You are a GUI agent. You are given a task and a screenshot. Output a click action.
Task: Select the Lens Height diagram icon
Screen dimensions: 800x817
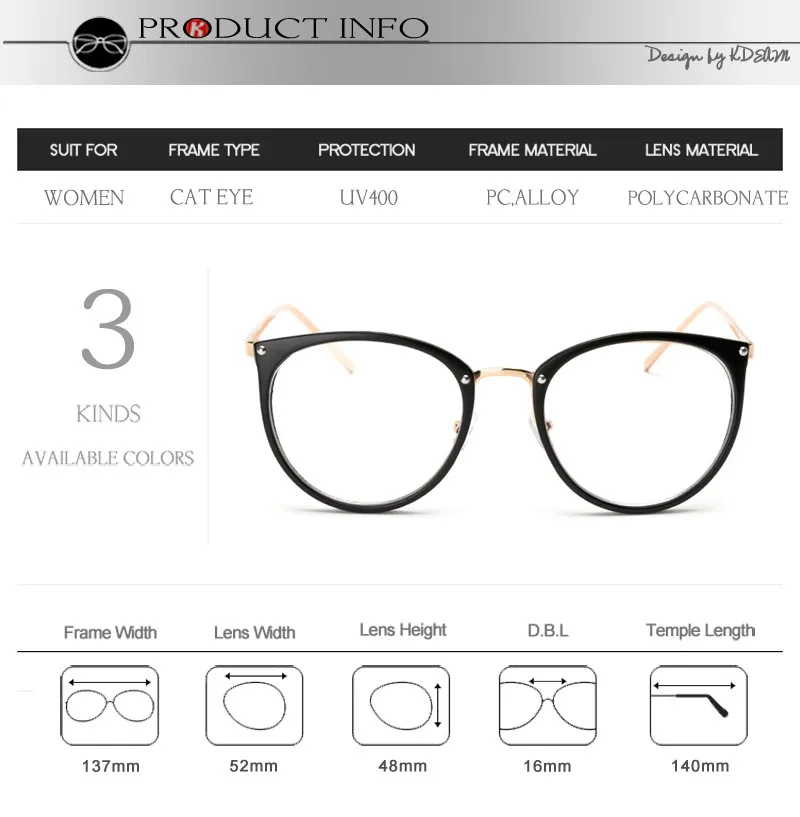click(x=401, y=705)
